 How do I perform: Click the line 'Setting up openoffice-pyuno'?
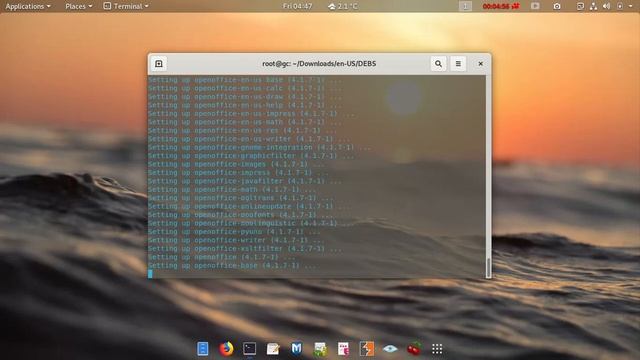[234, 232]
